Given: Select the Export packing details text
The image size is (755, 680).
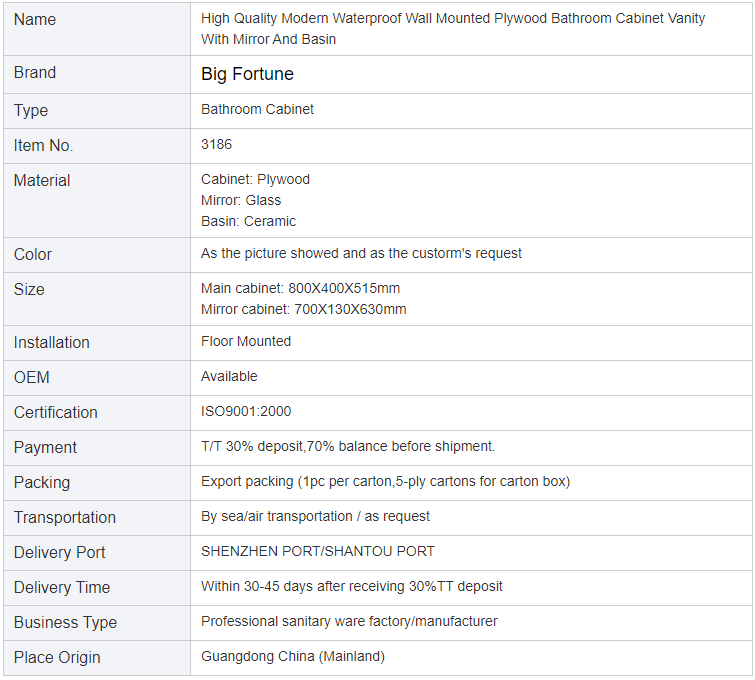Looking at the screenshot, I should pyautogui.click(x=385, y=482).
